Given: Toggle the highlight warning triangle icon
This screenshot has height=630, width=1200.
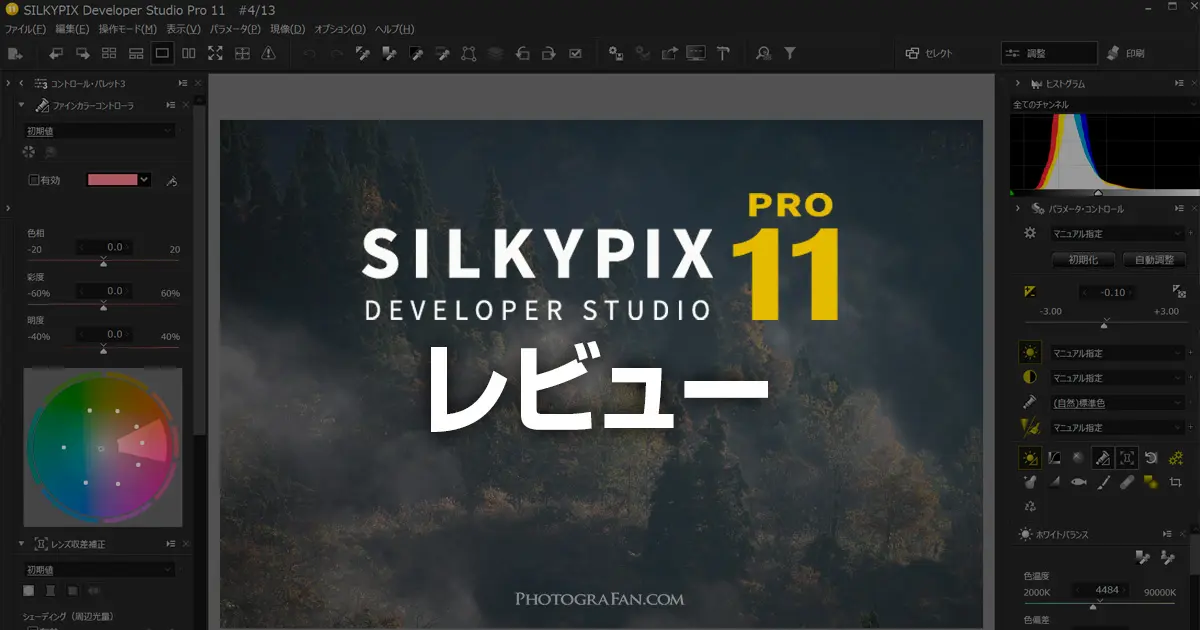Looking at the screenshot, I should [x=268, y=53].
